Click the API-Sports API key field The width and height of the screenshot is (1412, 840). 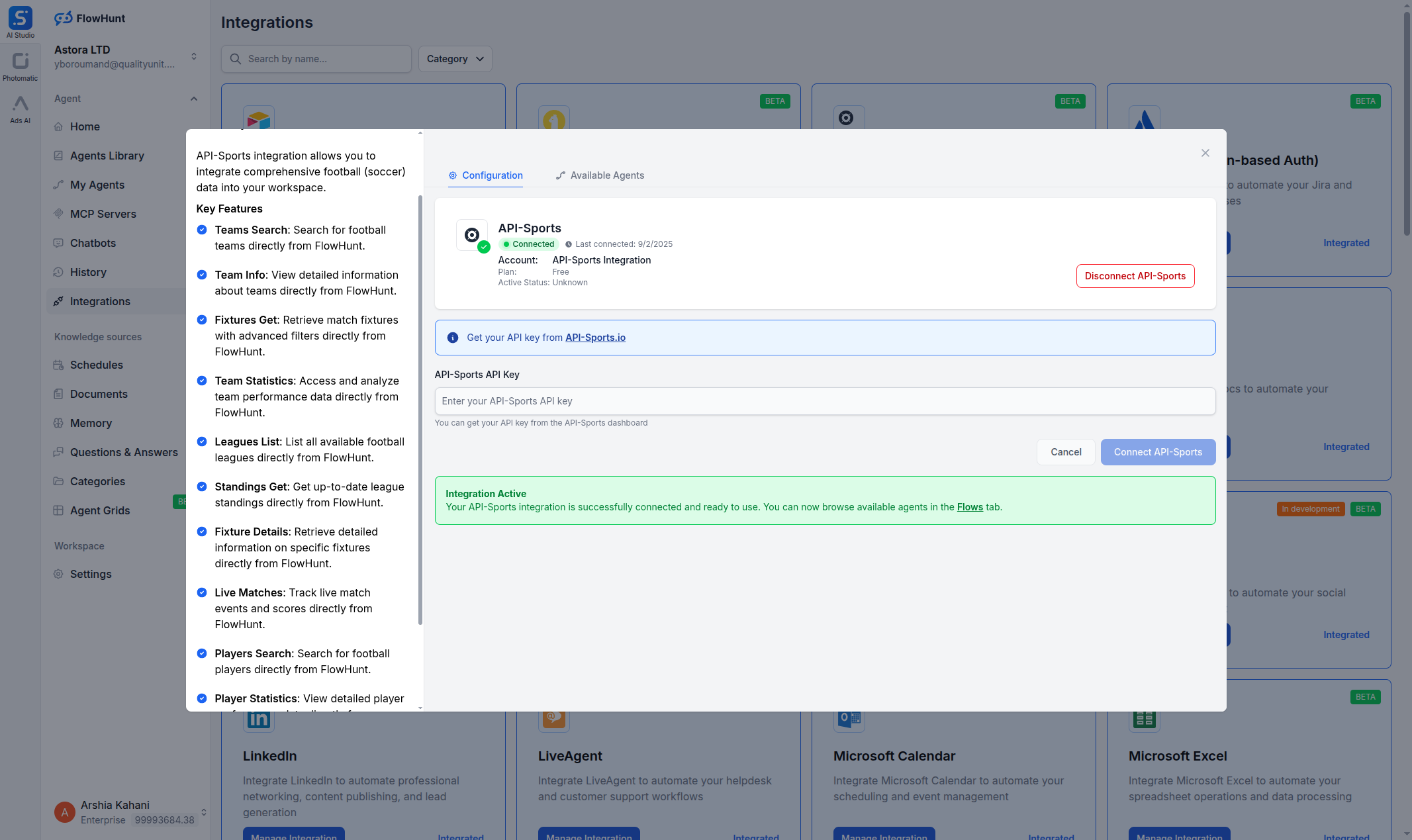point(824,401)
